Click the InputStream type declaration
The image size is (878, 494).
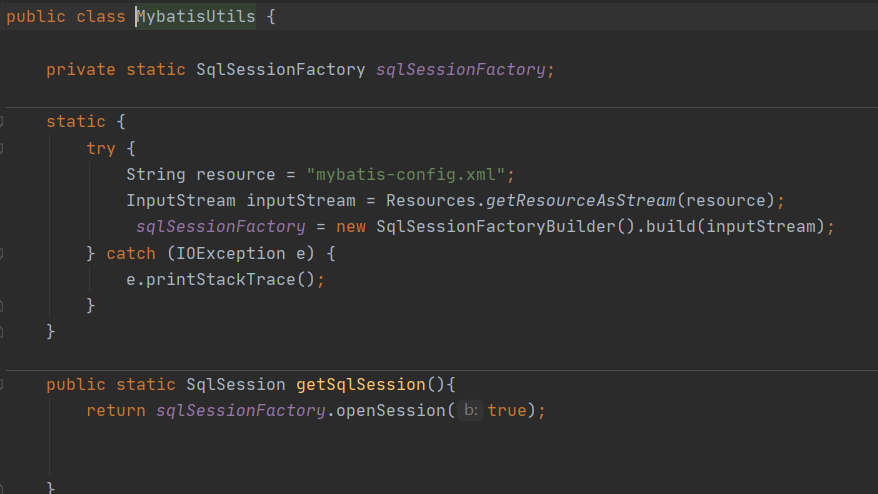pos(181,200)
